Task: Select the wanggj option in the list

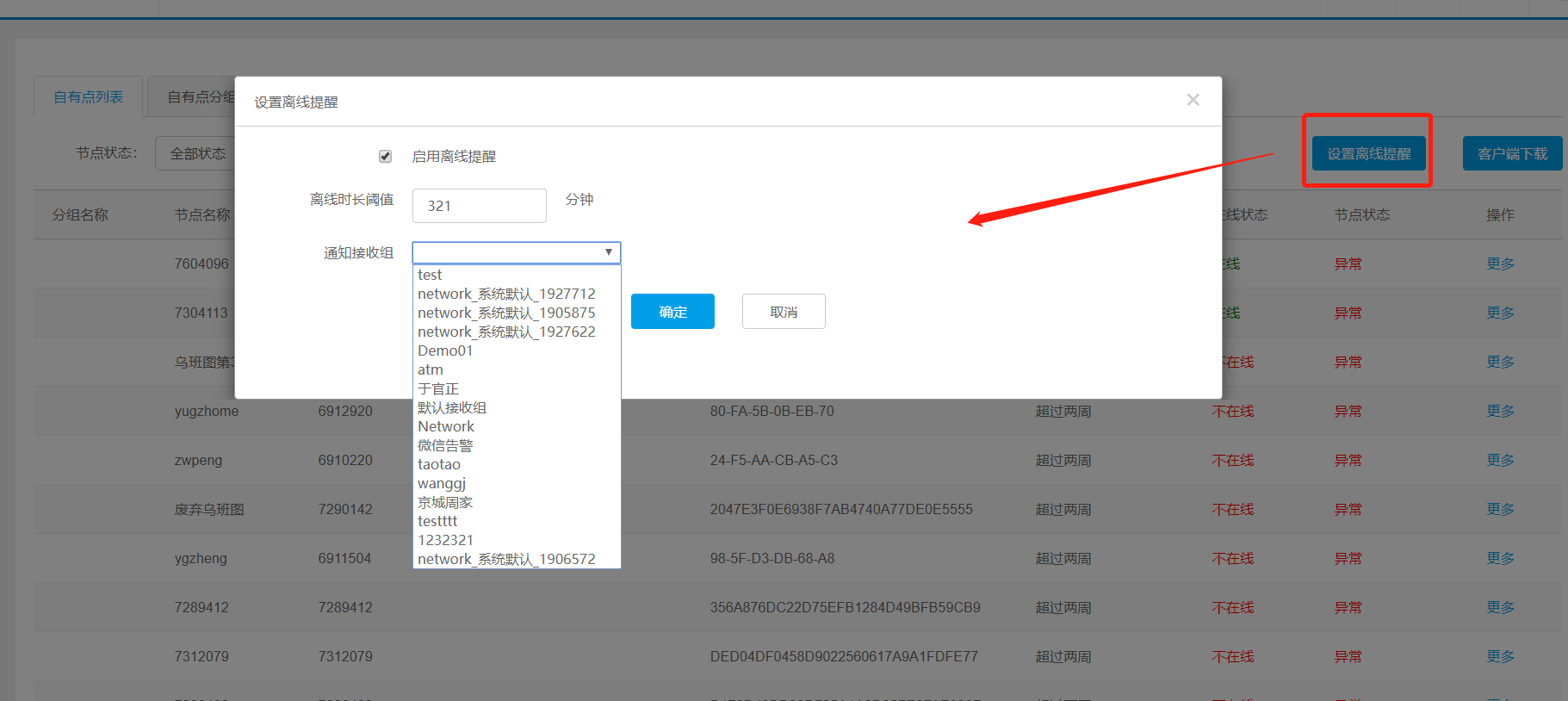Action: (442, 484)
